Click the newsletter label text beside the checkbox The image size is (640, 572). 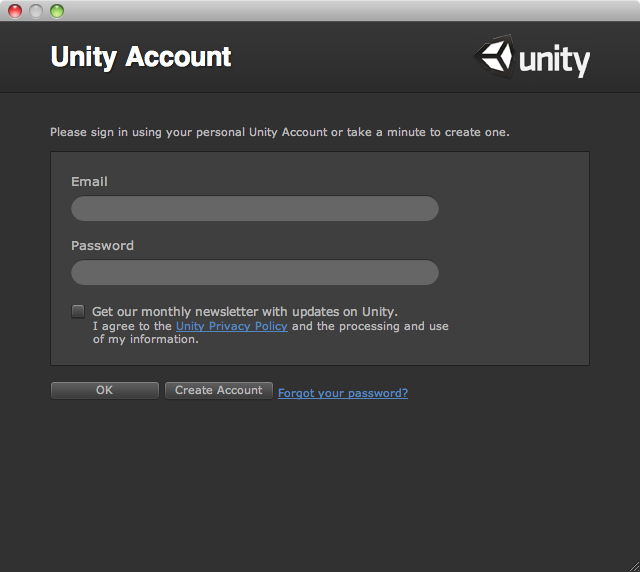pos(244,312)
